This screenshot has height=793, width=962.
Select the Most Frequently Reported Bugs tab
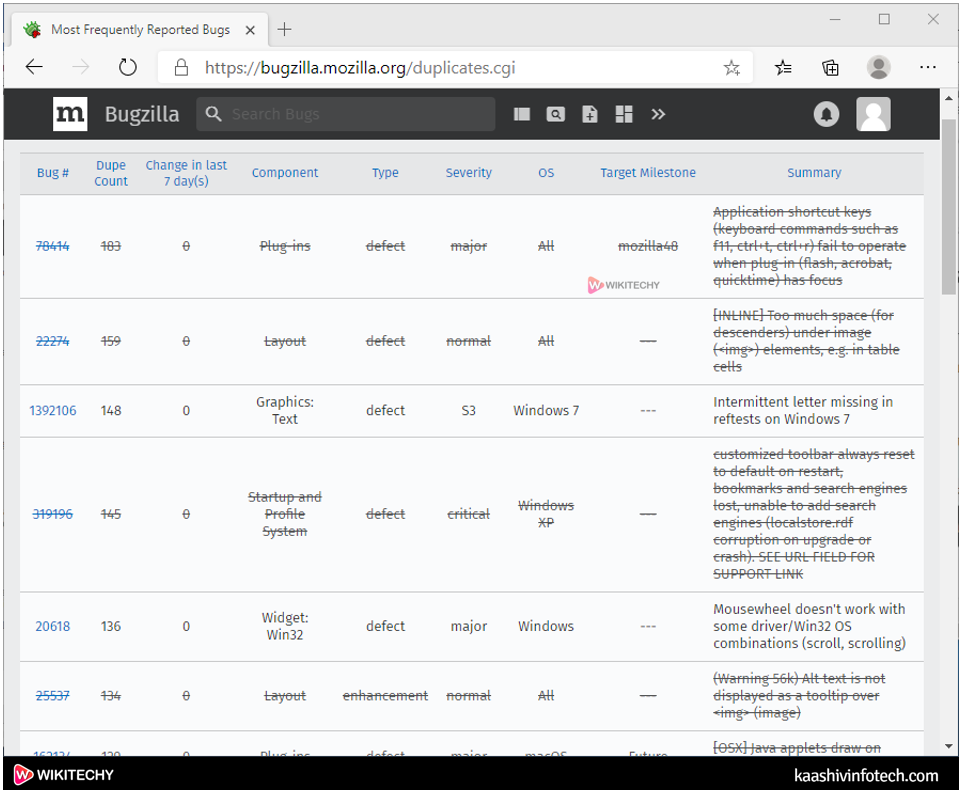140,29
